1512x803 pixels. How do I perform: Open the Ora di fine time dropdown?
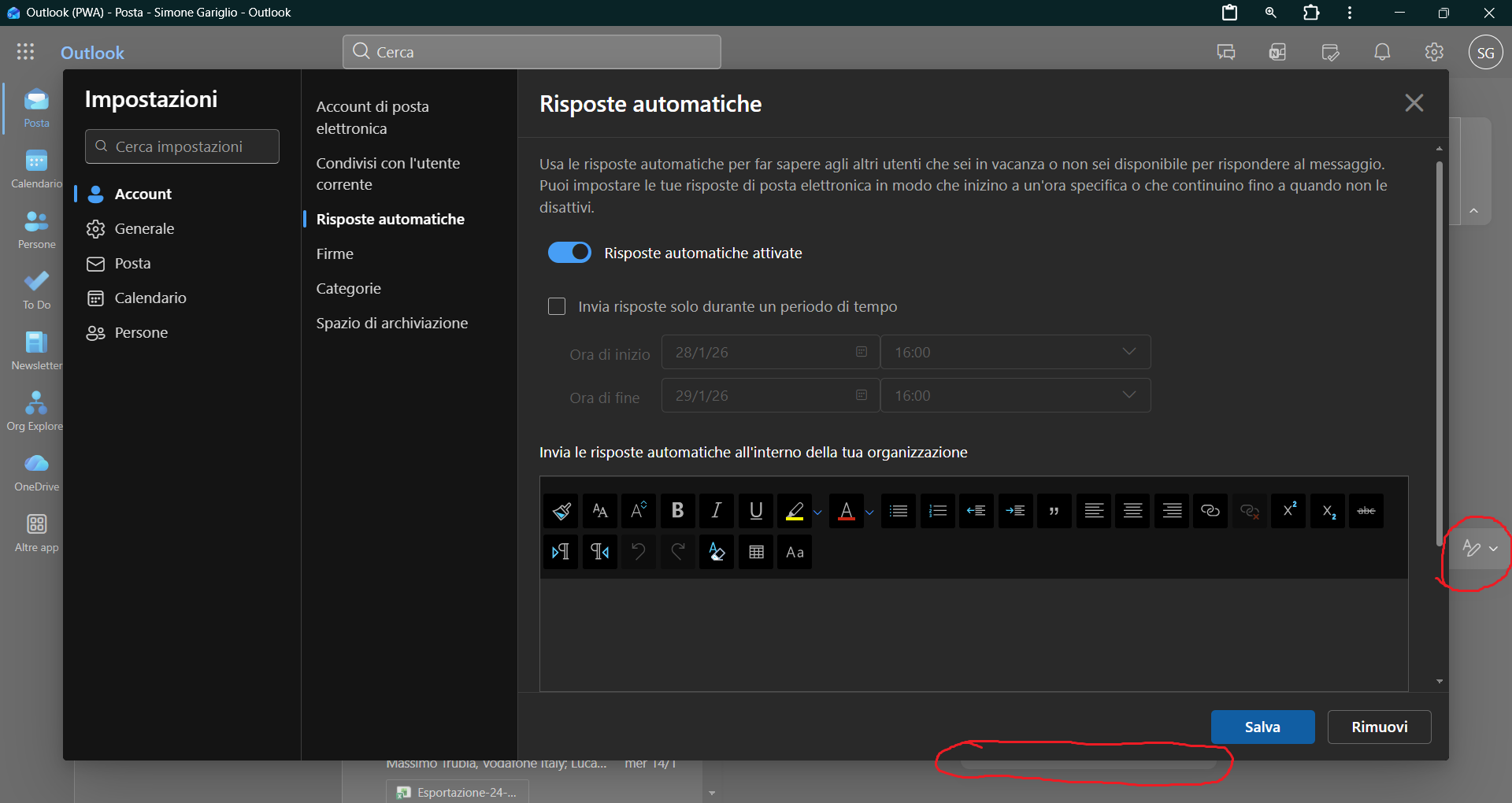click(x=1015, y=395)
